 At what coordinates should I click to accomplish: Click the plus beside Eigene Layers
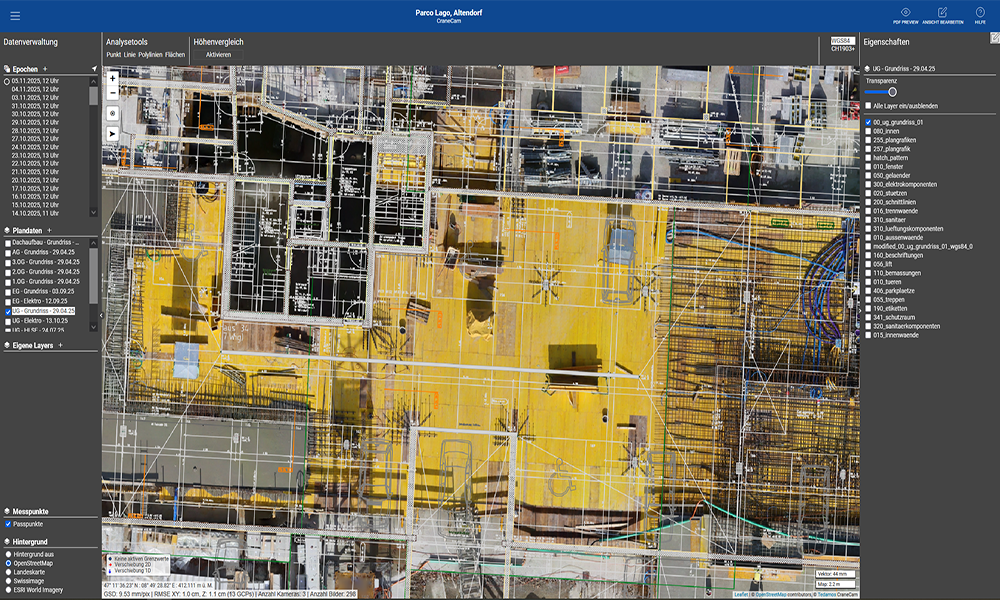[60, 345]
